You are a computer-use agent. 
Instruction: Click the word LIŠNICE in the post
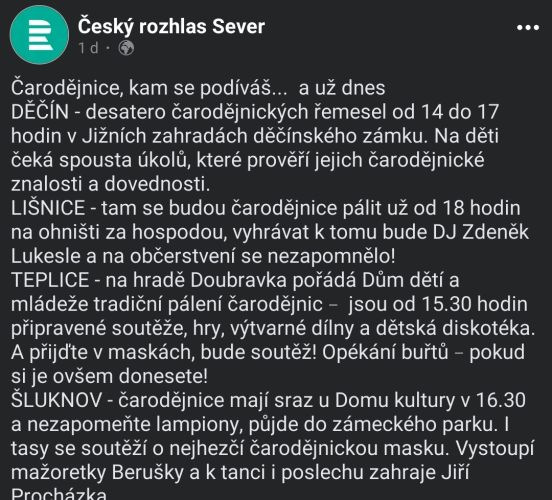[48, 208]
